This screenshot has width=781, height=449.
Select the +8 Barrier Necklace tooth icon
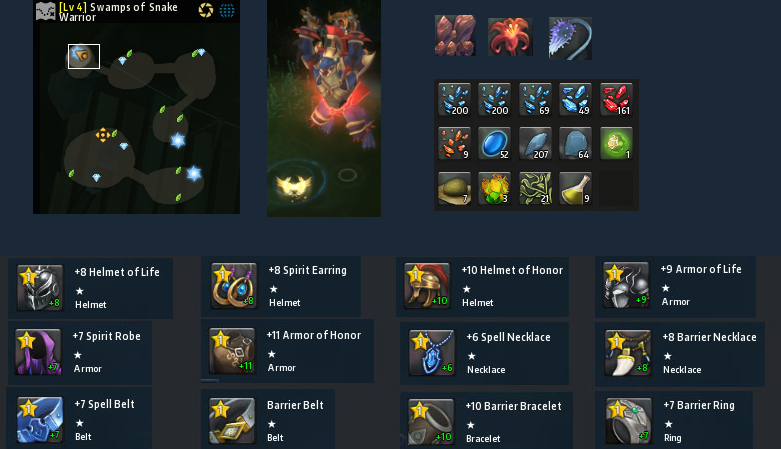[628, 352]
